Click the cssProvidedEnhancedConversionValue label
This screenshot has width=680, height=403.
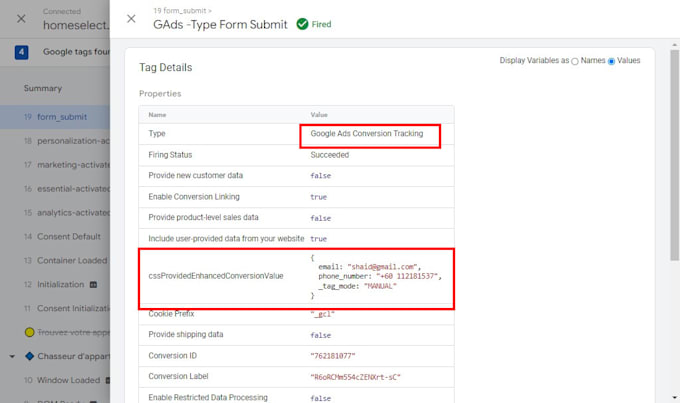[x=216, y=276]
